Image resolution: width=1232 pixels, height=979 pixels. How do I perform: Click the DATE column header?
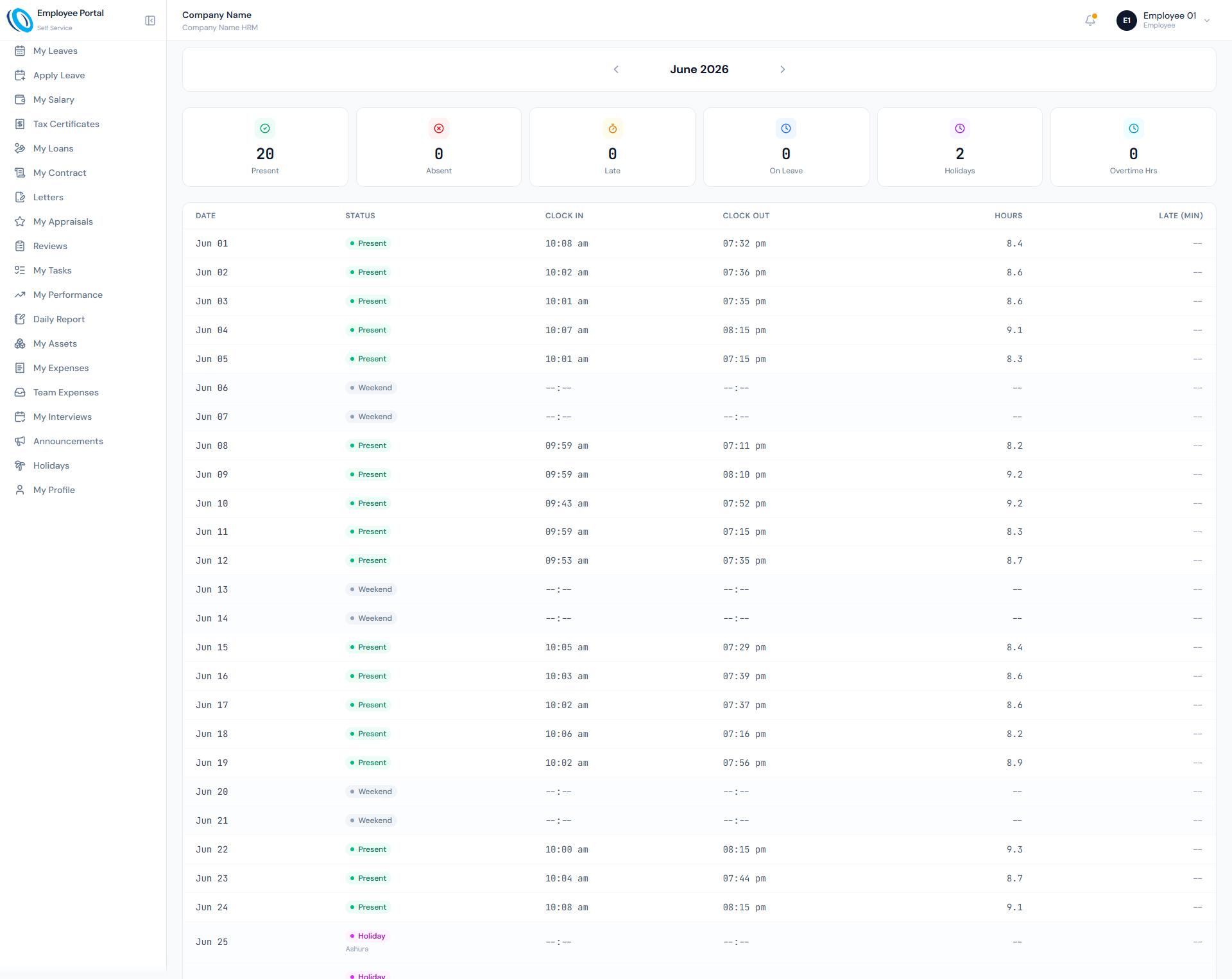(205, 216)
